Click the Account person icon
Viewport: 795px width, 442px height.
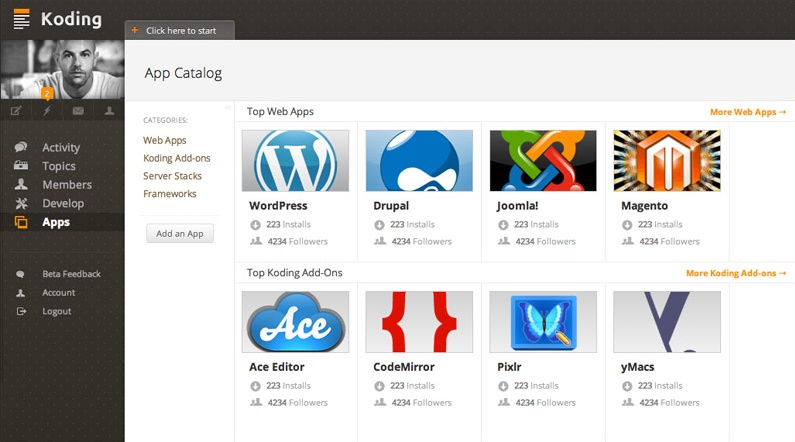20,293
